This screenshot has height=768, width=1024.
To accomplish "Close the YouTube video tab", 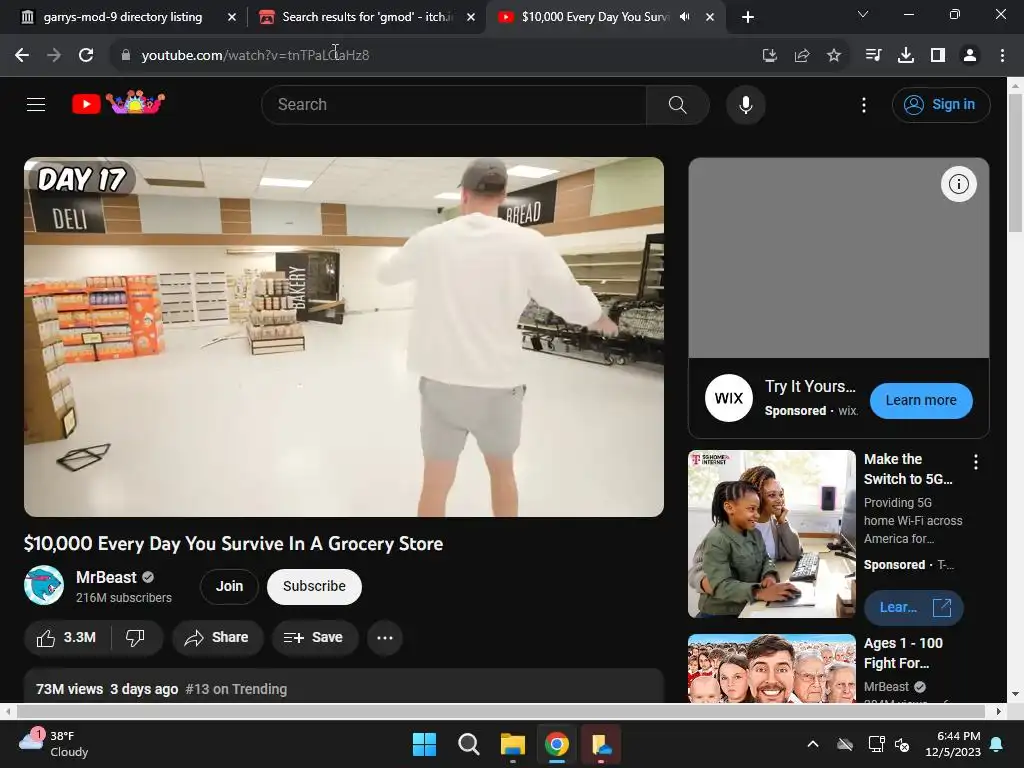I will tap(710, 17).
